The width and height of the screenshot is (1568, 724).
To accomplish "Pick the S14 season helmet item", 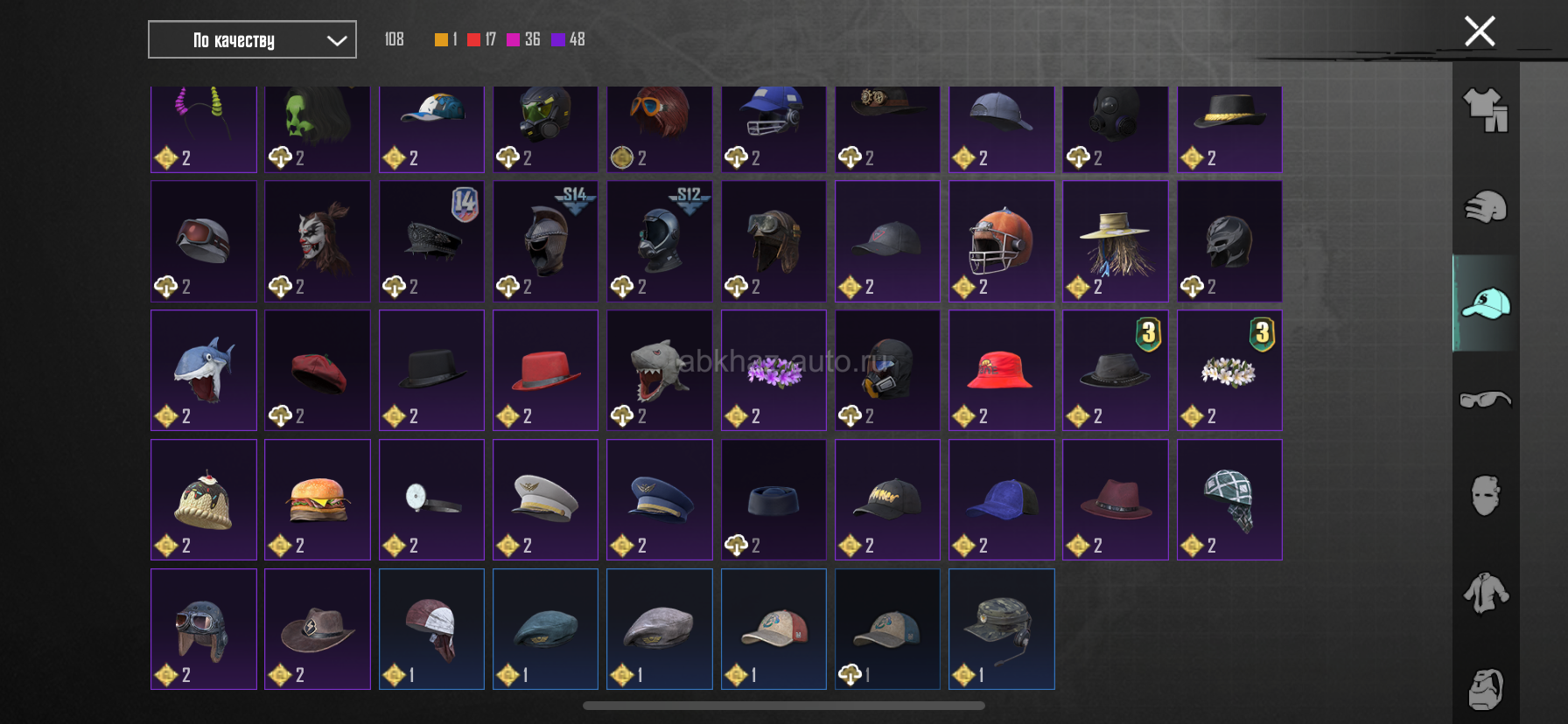I will pos(545,240).
